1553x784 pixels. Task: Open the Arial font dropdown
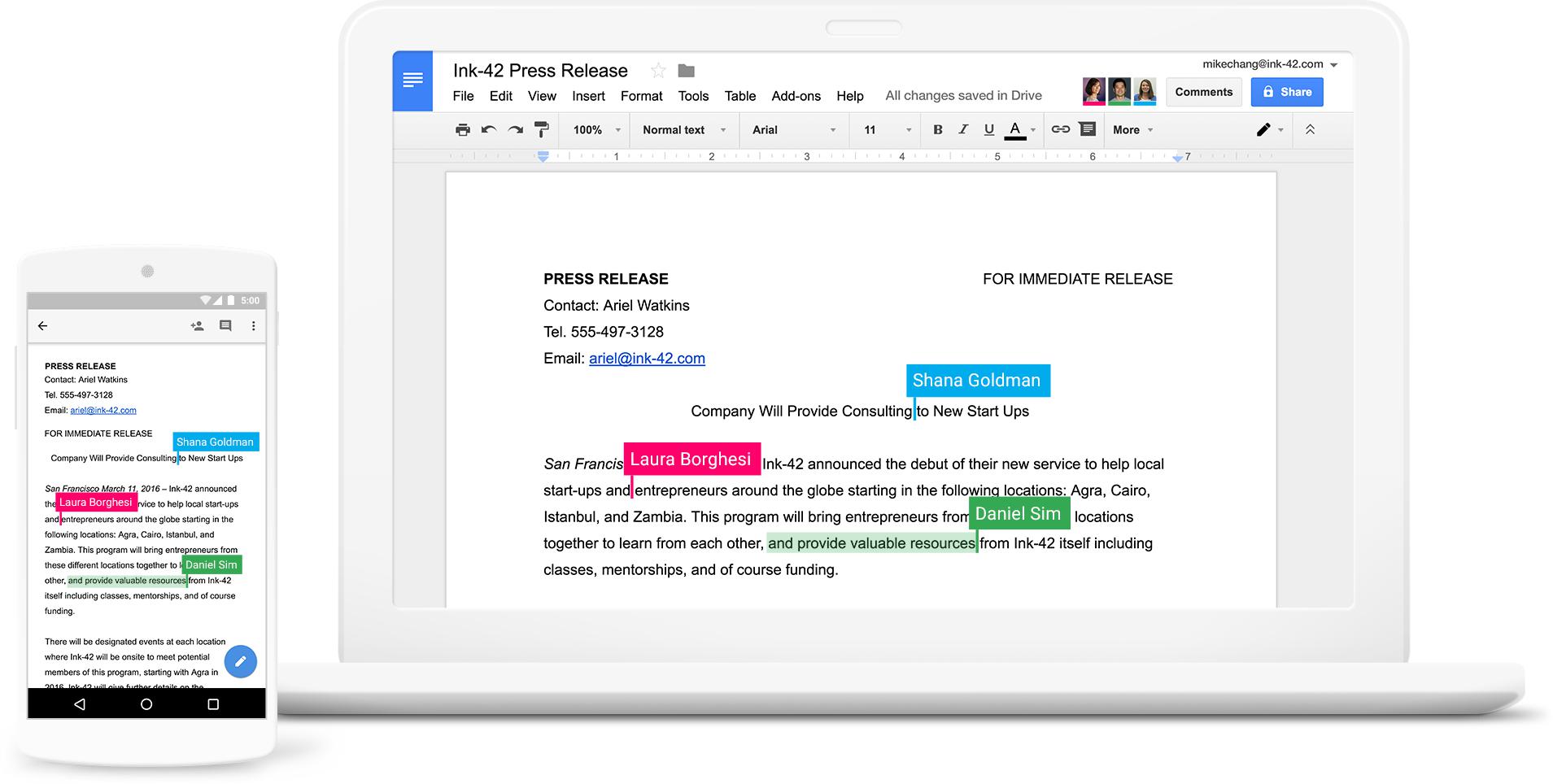pyautogui.click(x=793, y=130)
